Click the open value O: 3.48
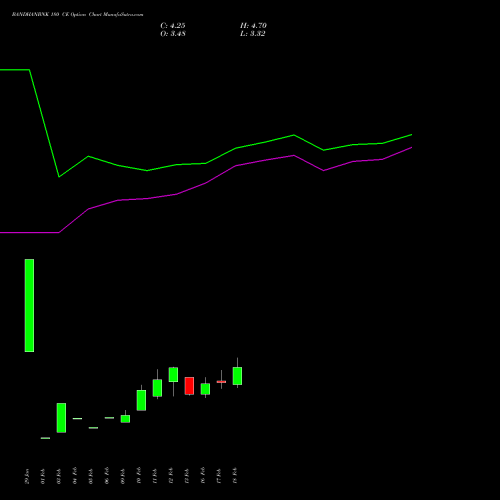The width and height of the screenshot is (500, 500). coord(173,34)
